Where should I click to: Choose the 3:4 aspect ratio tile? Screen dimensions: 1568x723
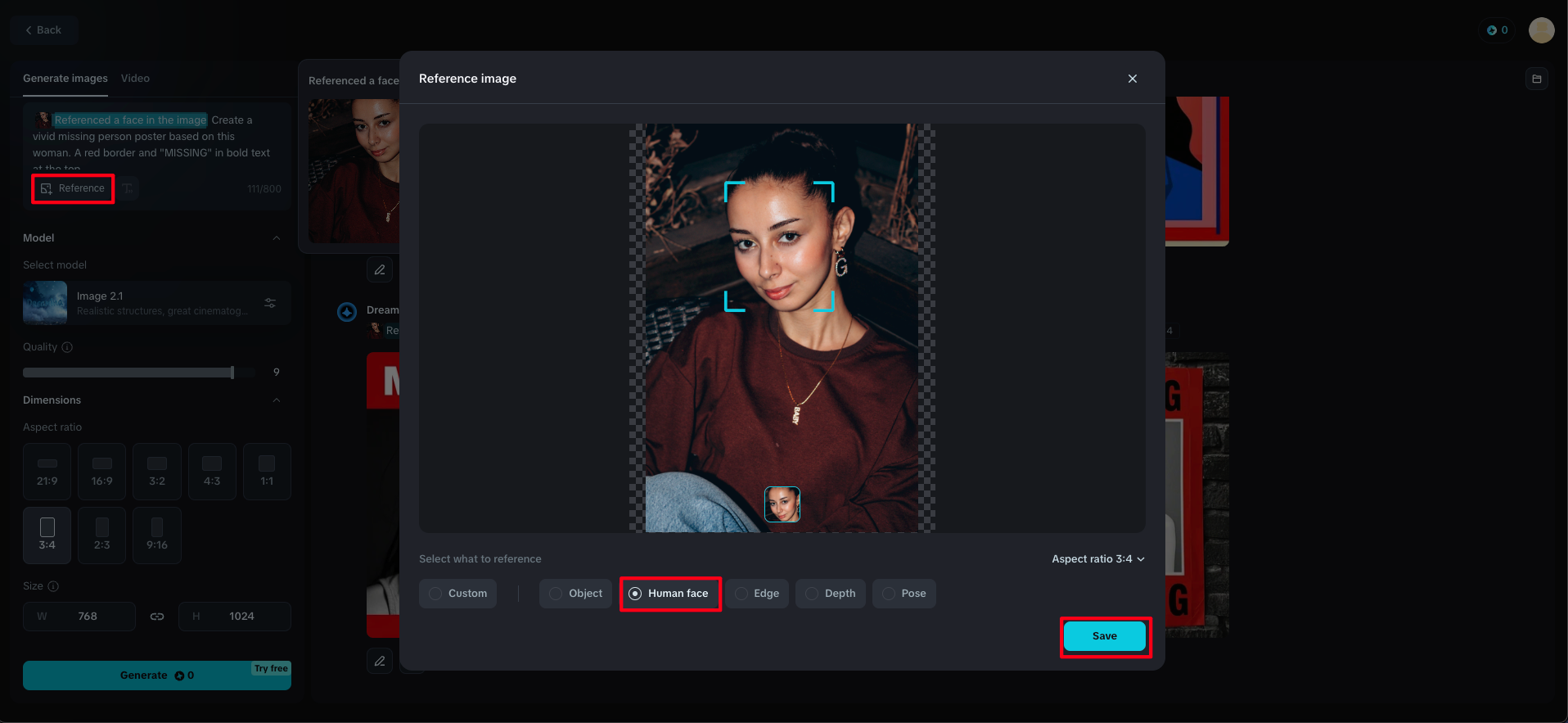[x=47, y=535]
